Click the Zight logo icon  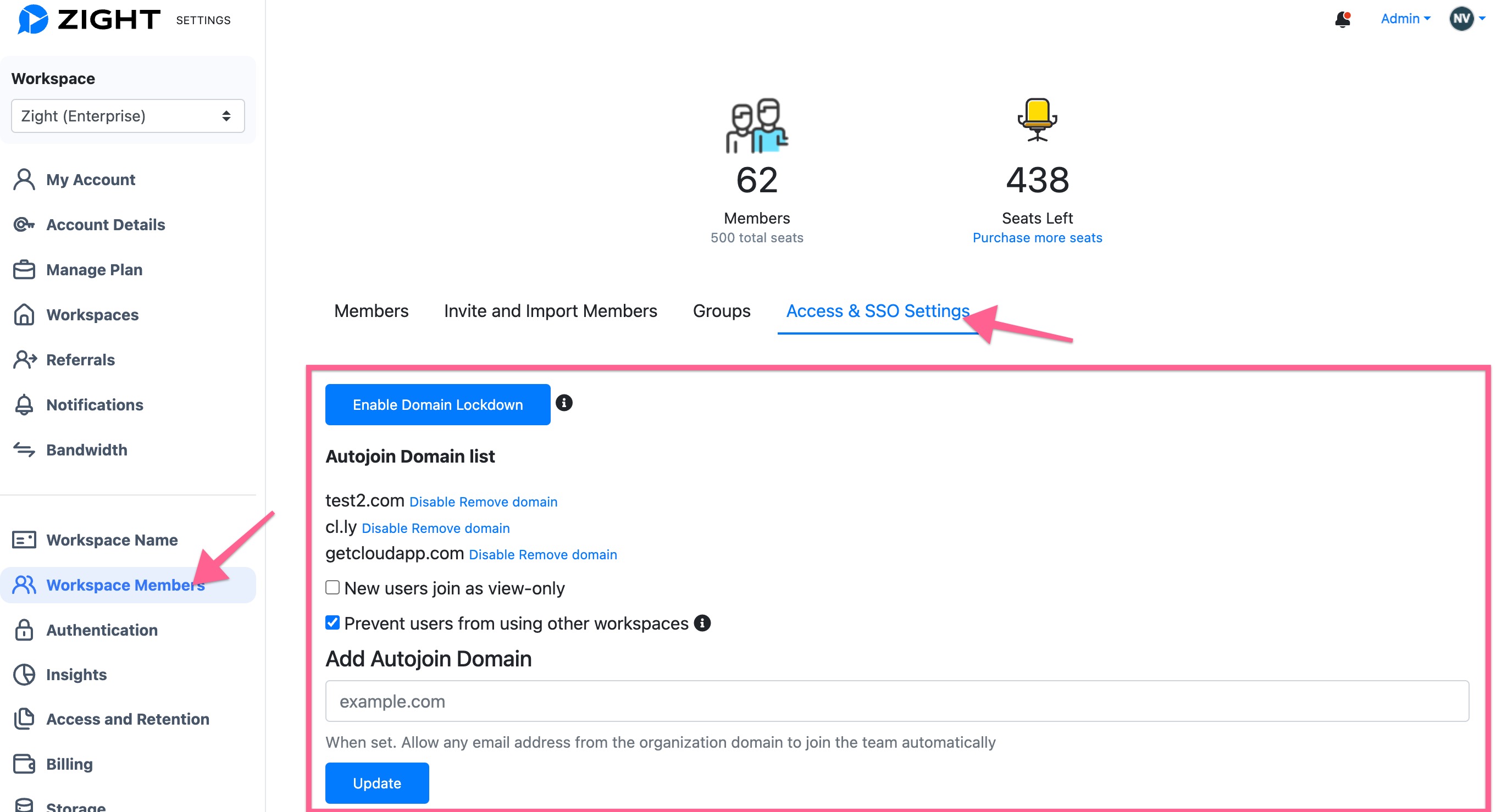click(x=32, y=19)
